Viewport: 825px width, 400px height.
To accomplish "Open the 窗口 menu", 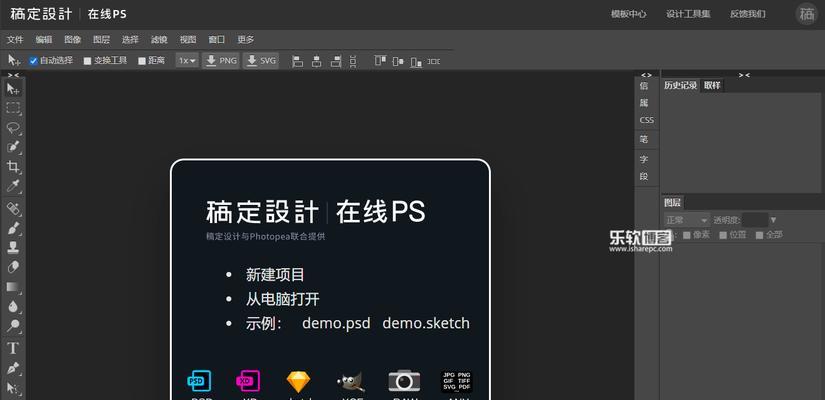I will pyautogui.click(x=216, y=39).
